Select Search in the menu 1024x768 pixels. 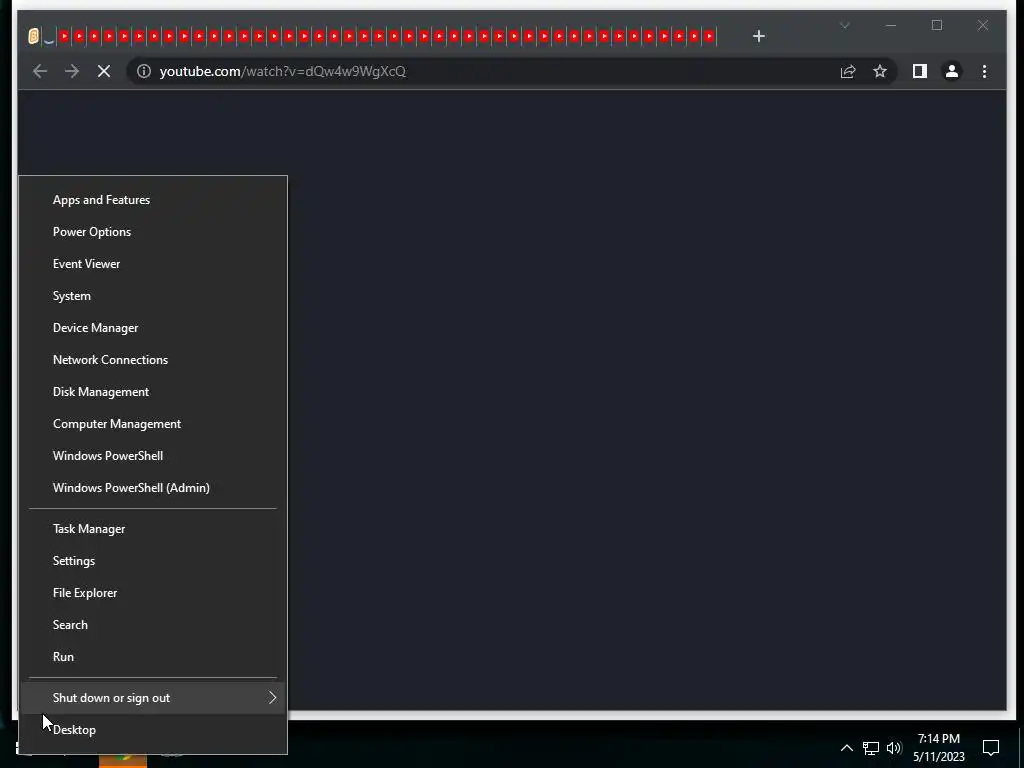pos(153,625)
